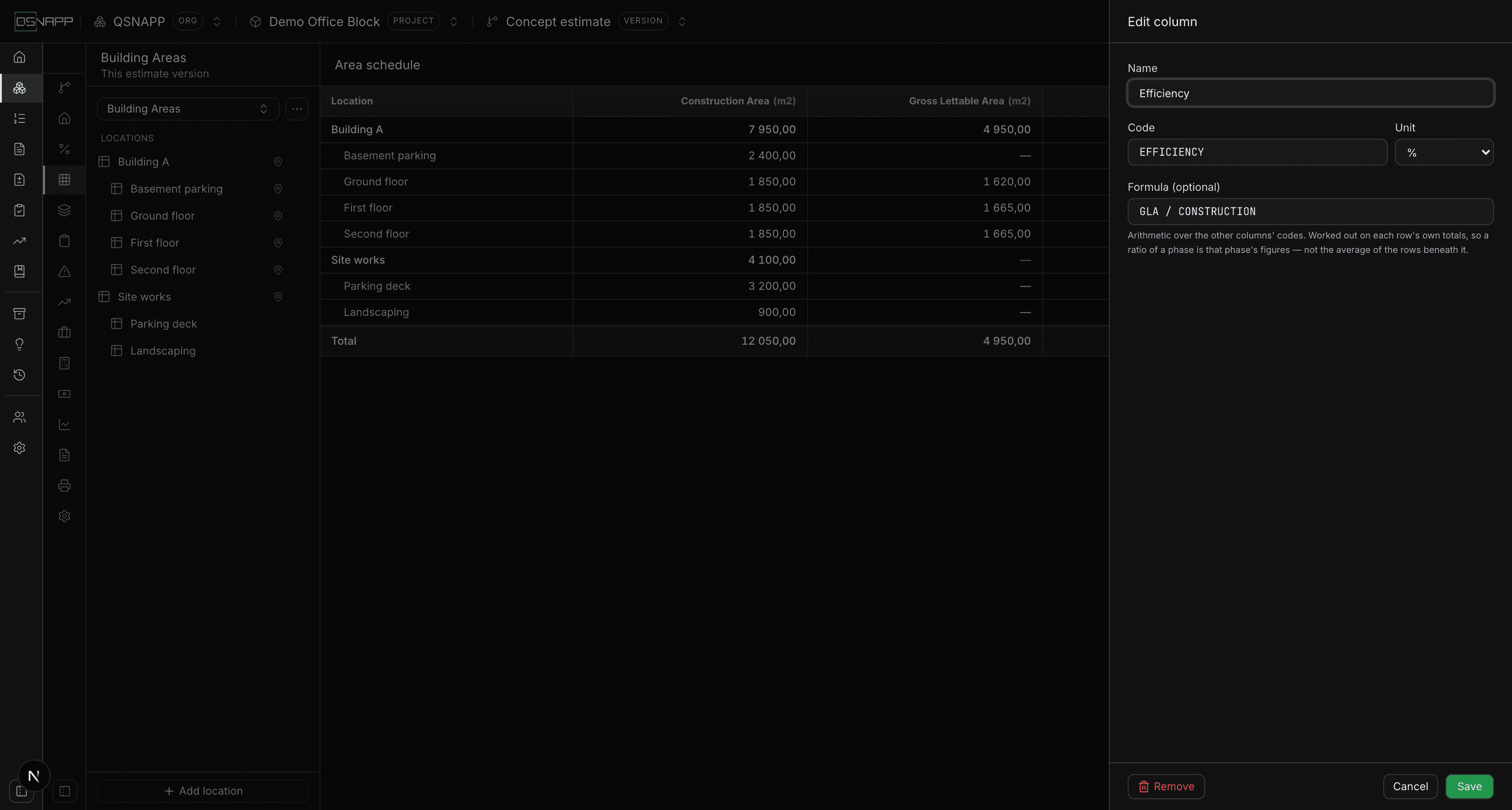Click the Formula field GLA / CONSTRUCTION
The height and width of the screenshot is (810, 1512).
pos(1310,211)
